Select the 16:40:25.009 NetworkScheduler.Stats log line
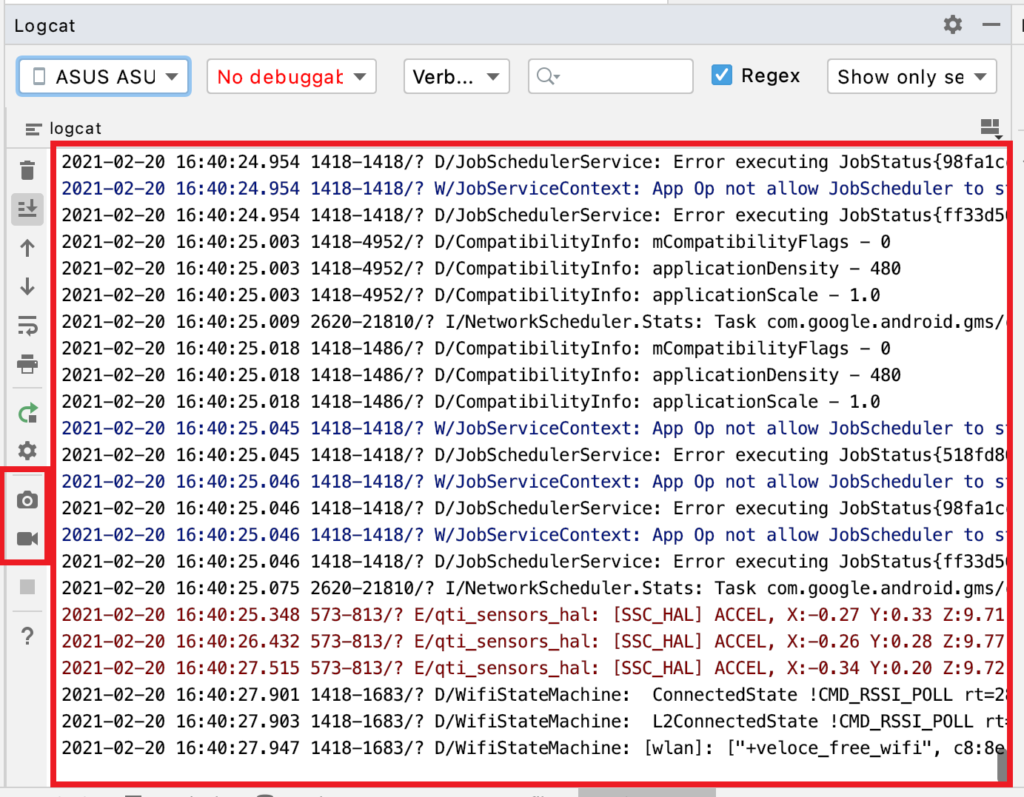 (533, 321)
